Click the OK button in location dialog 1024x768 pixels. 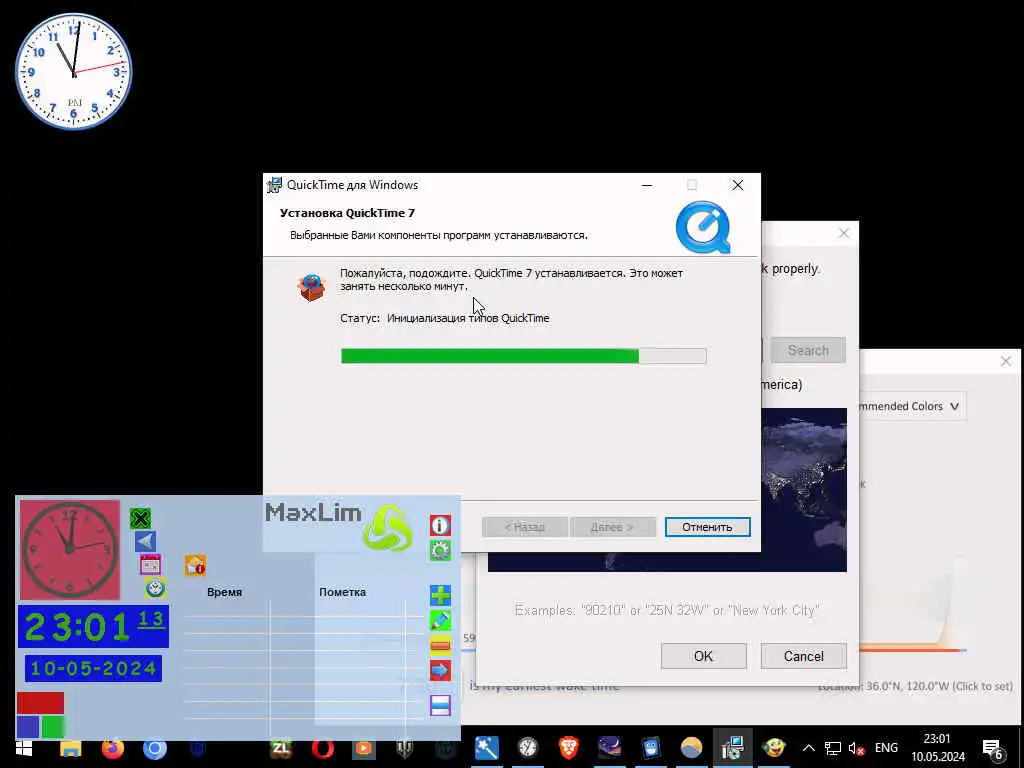pyautogui.click(x=703, y=656)
